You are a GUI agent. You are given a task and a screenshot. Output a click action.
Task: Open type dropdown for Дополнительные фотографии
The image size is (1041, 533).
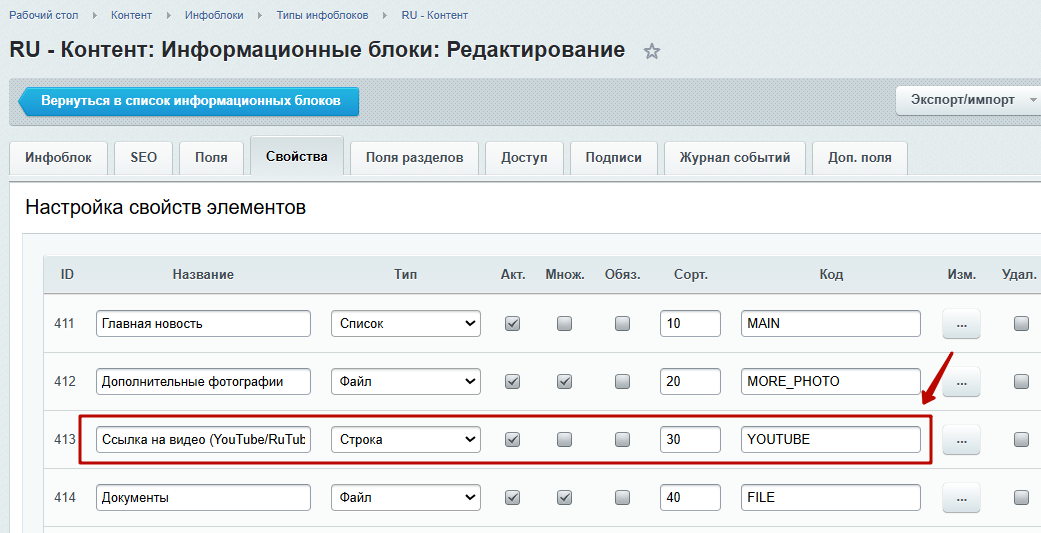point(405,381)
